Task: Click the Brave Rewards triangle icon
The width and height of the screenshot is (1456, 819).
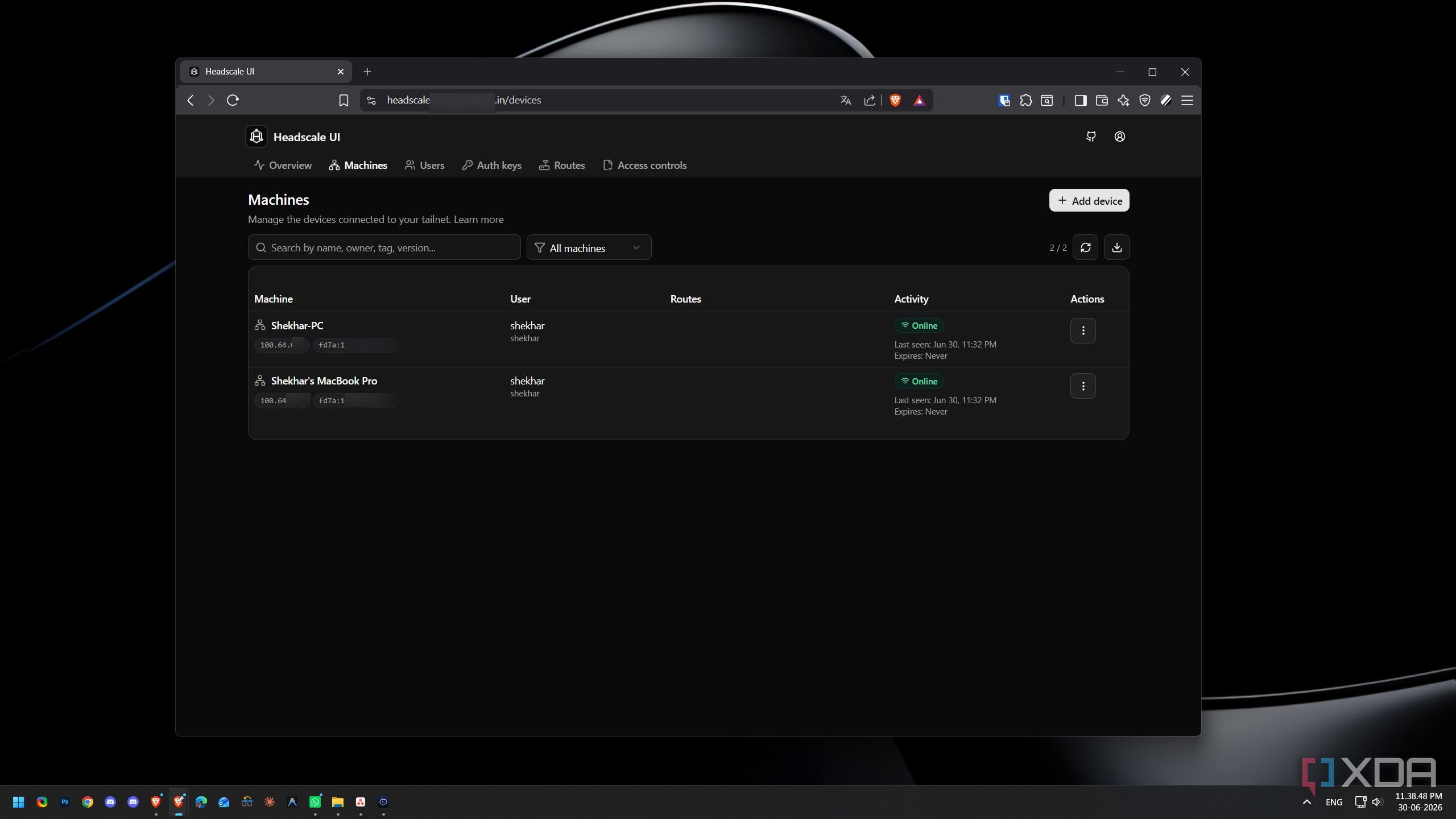Action: point(919,101)
